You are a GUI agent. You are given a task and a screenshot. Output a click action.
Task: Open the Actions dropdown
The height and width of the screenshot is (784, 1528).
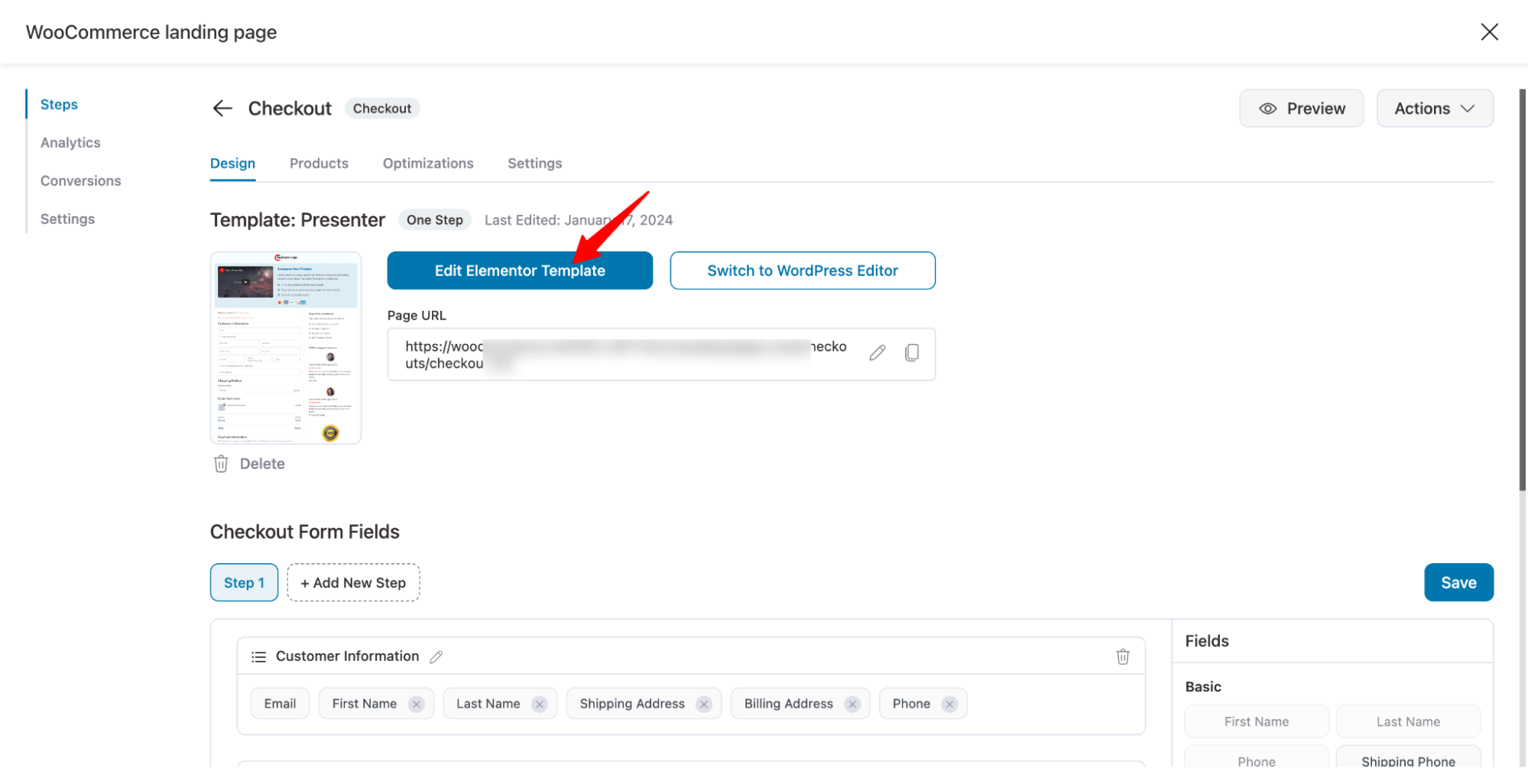[x=1435, y=108]
